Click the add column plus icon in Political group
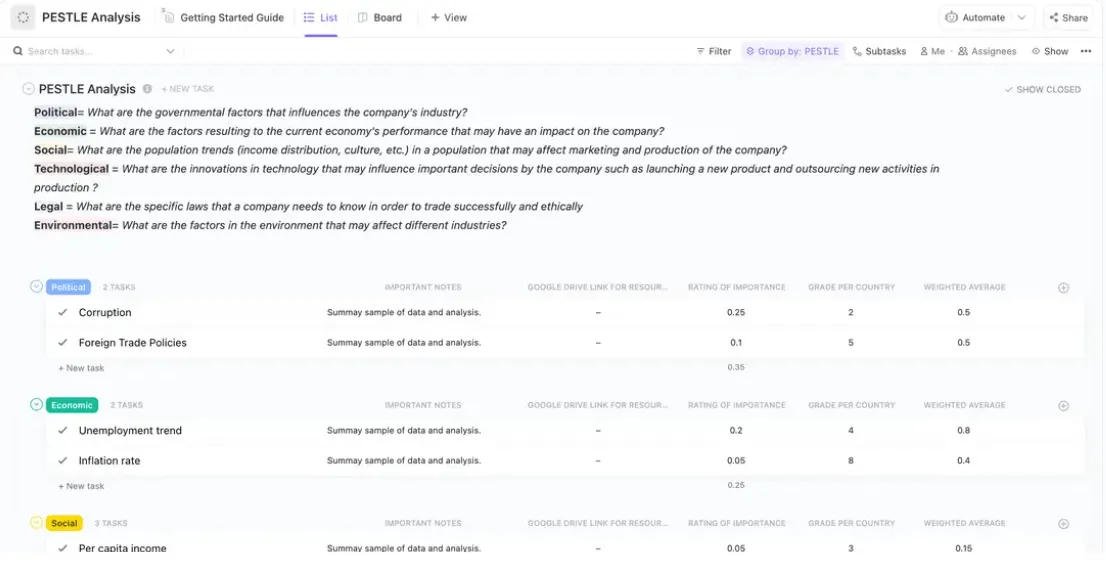This screenshot has height=580, width=1106. pos(1063,288)
